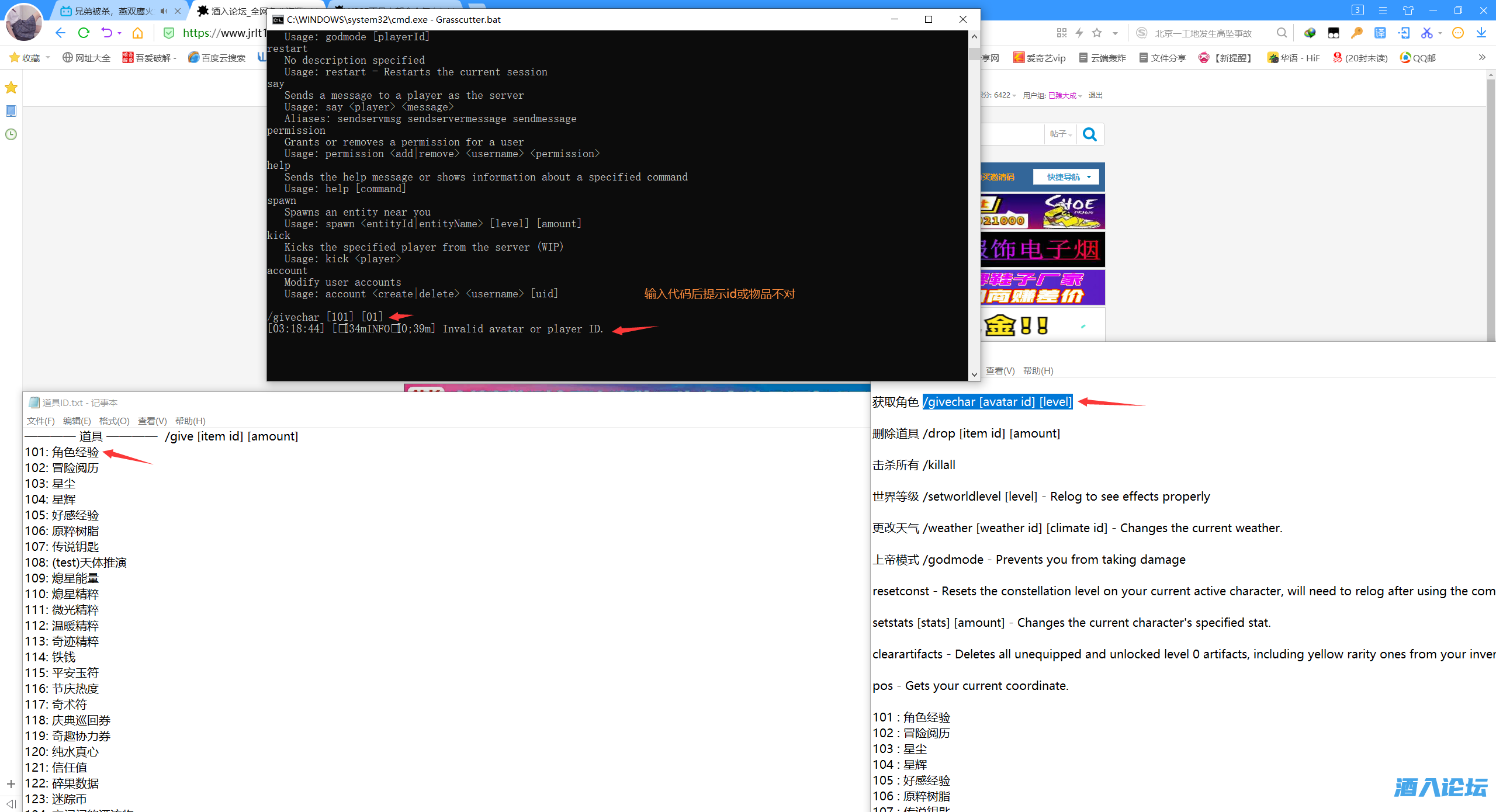Click the cmd window vertical scrollbar down arrow
The width and height of the screenshot is (1496, 812).
(974, 374)
